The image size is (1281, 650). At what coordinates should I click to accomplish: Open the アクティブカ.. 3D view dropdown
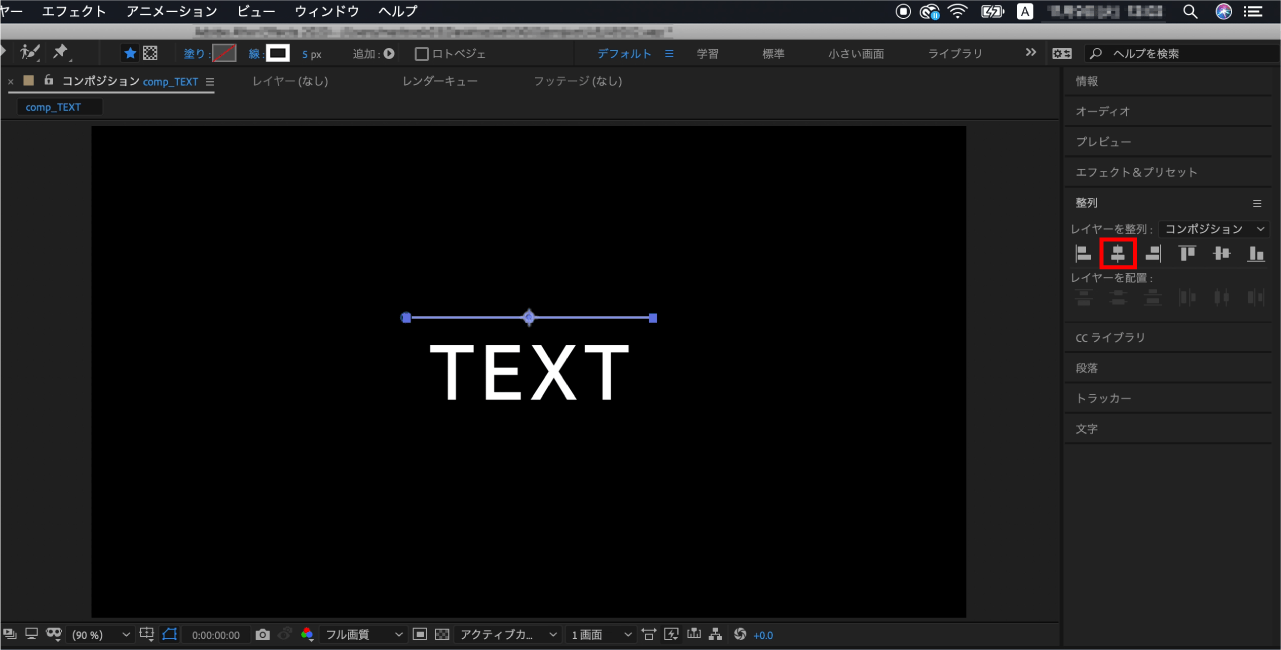[x=509, y=635]
